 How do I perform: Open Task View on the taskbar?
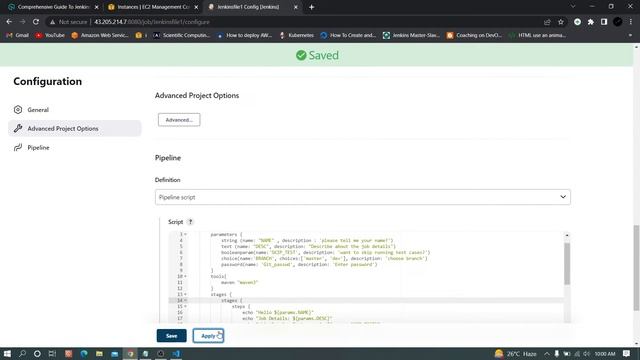click(x=52, y=353)
